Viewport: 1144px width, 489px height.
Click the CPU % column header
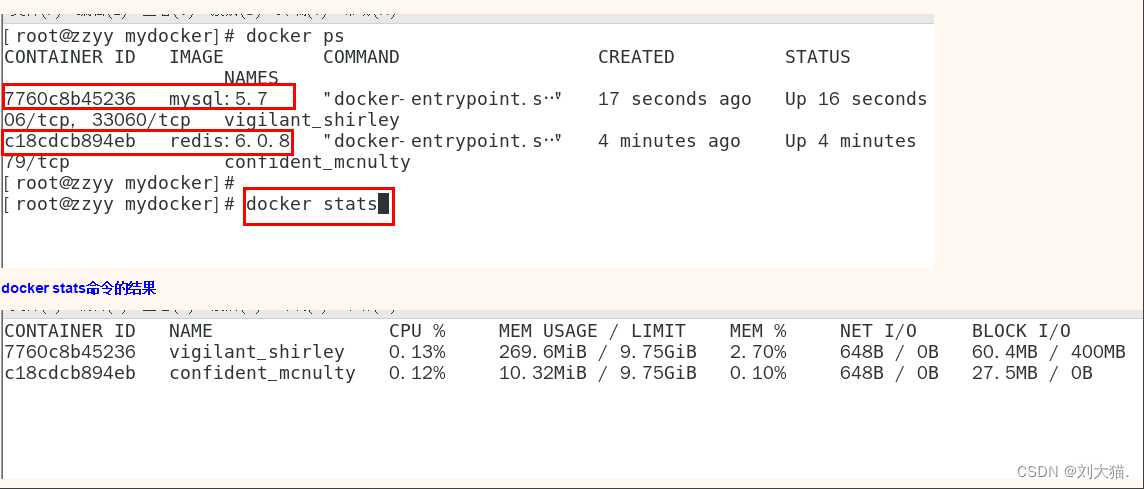[417, 331]
